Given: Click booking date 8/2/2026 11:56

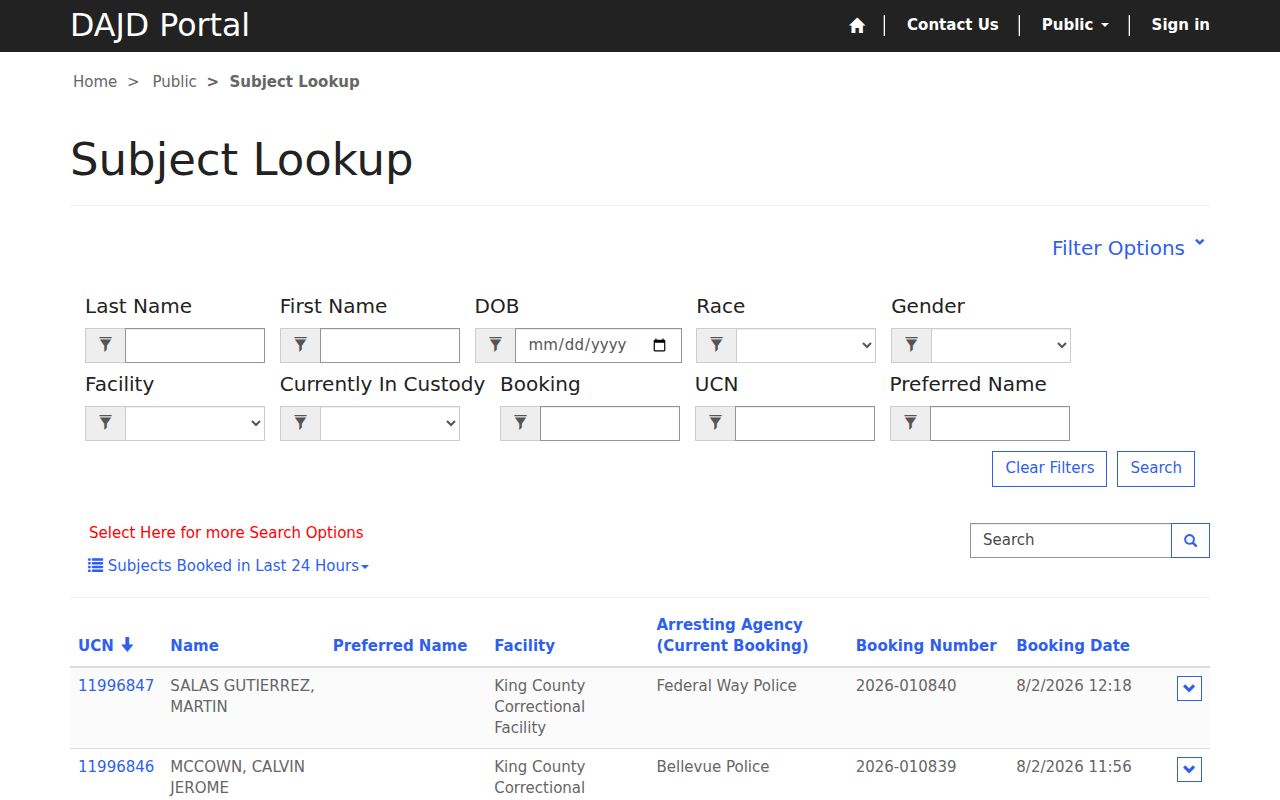Looking at the screenshot, I should (x=1074, y=767).
